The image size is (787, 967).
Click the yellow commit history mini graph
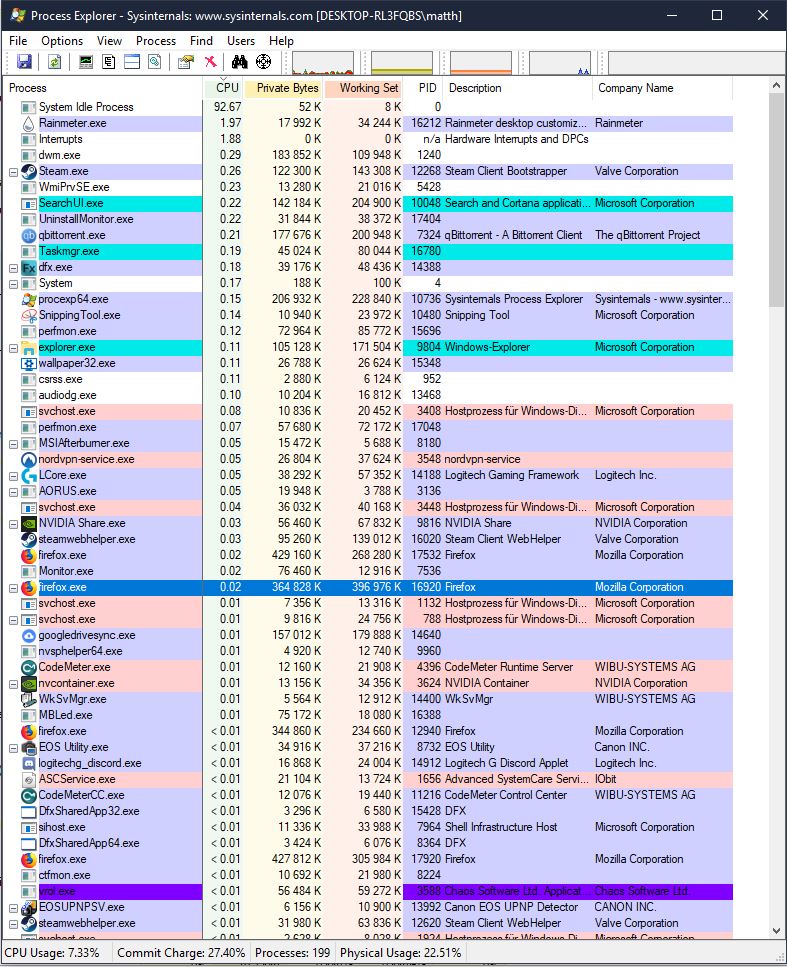(402, 63)
